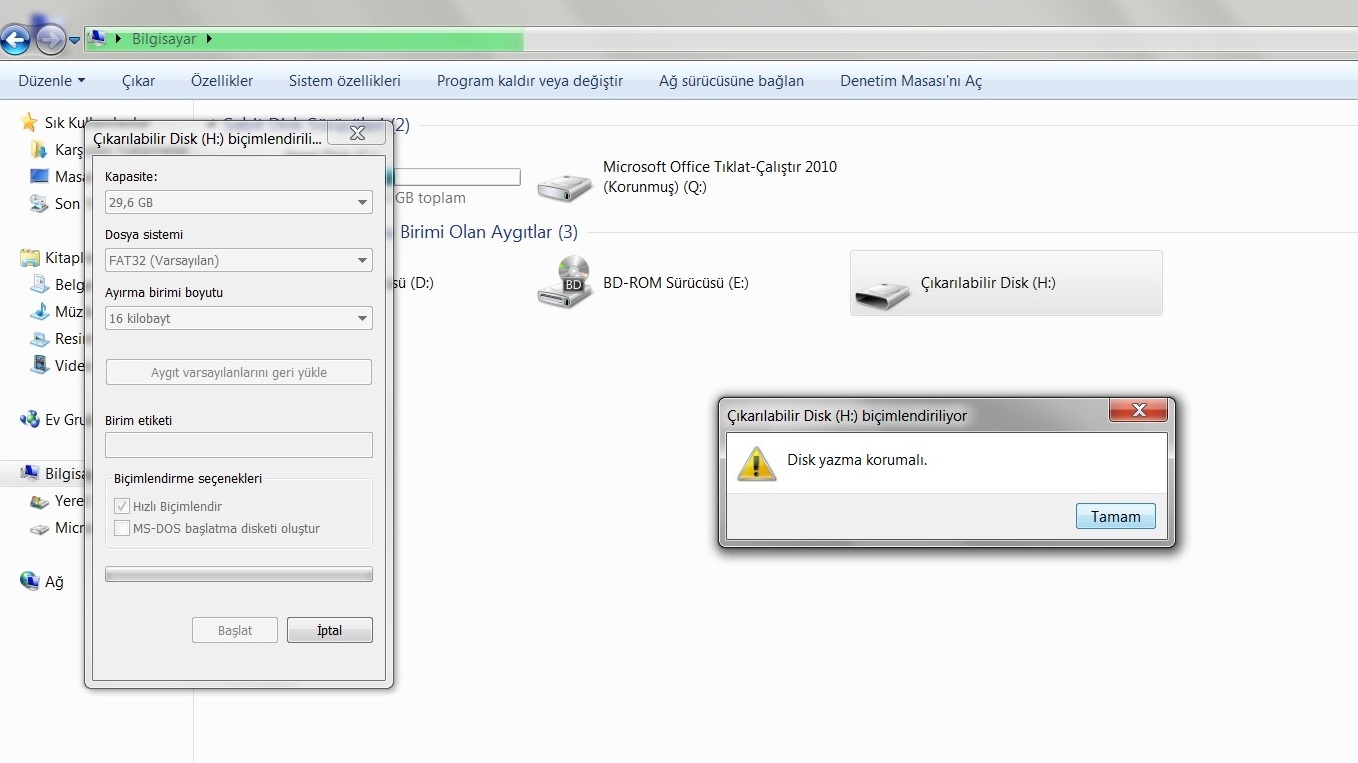Click the favorites star icon
This screenshot has height=763, width=1358.
click(29, 122)
